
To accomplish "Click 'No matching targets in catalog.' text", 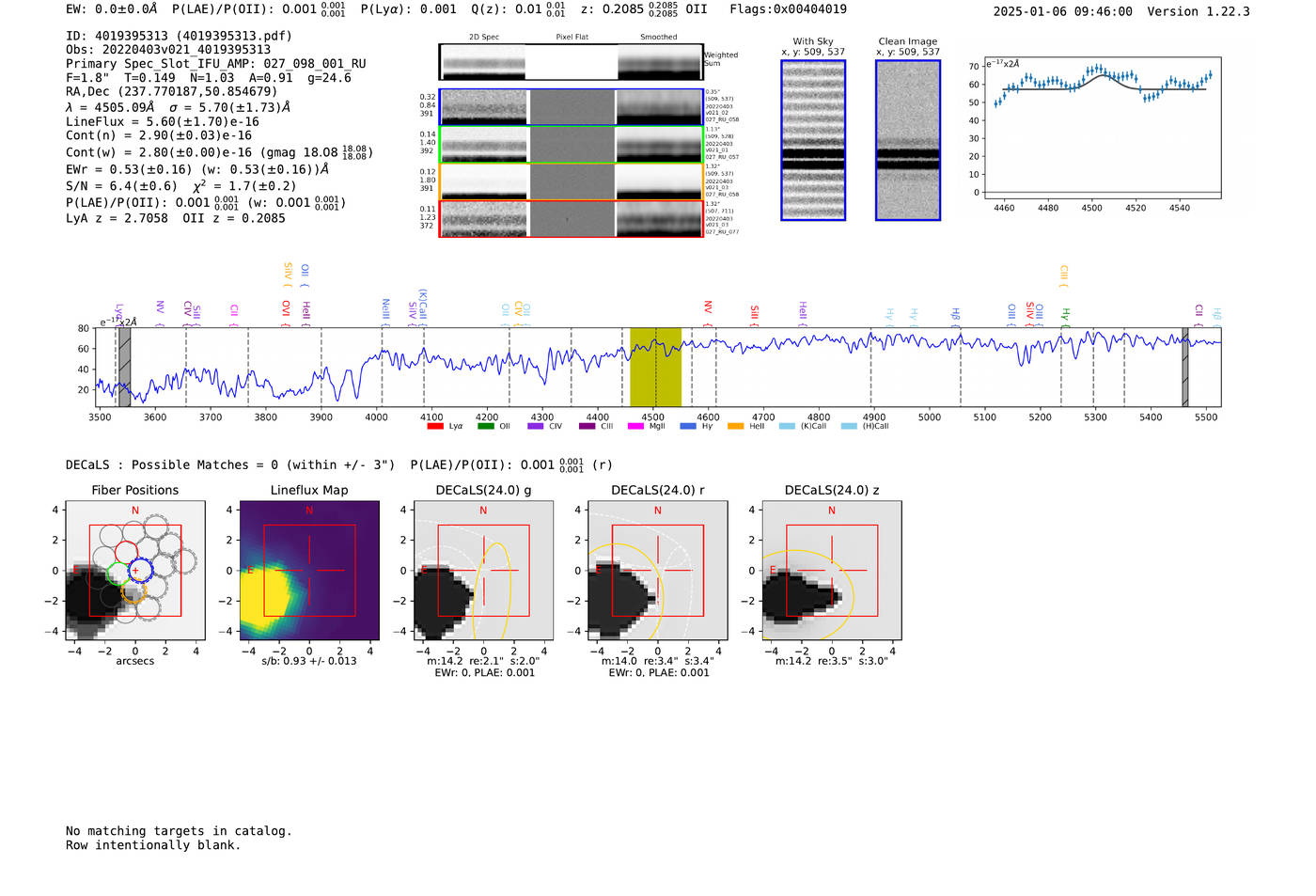I will [179, 831].
